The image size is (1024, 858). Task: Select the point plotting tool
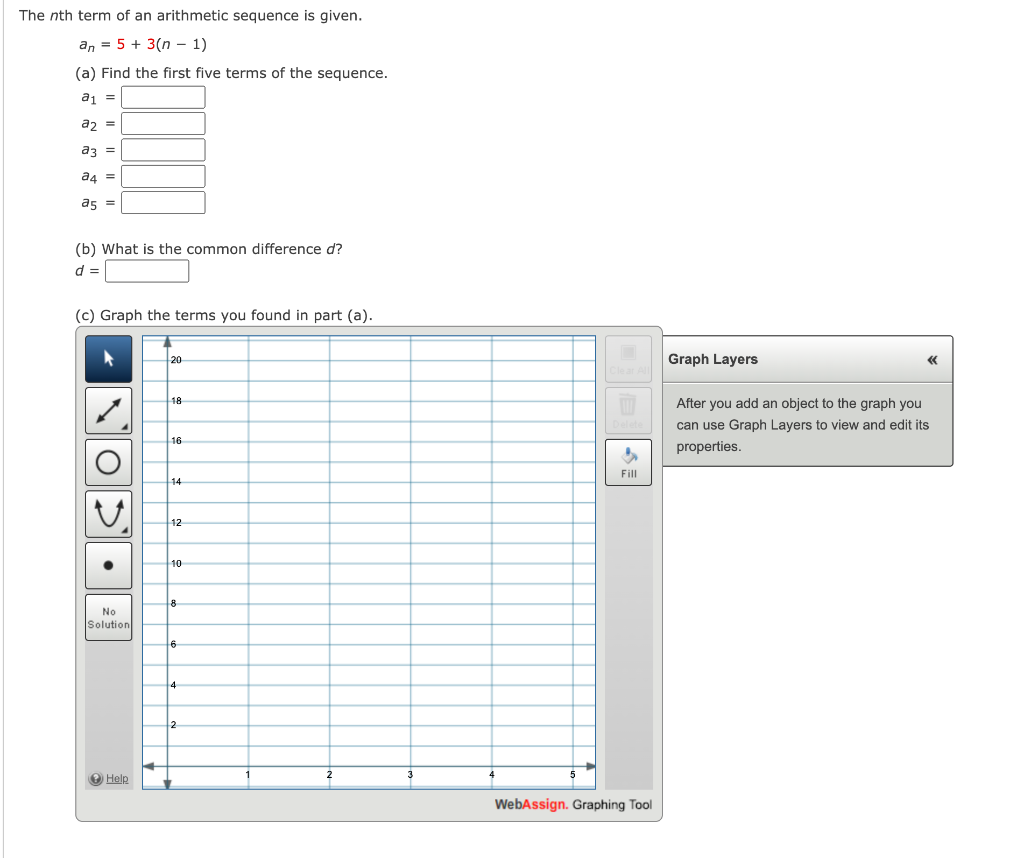point(108,565)
